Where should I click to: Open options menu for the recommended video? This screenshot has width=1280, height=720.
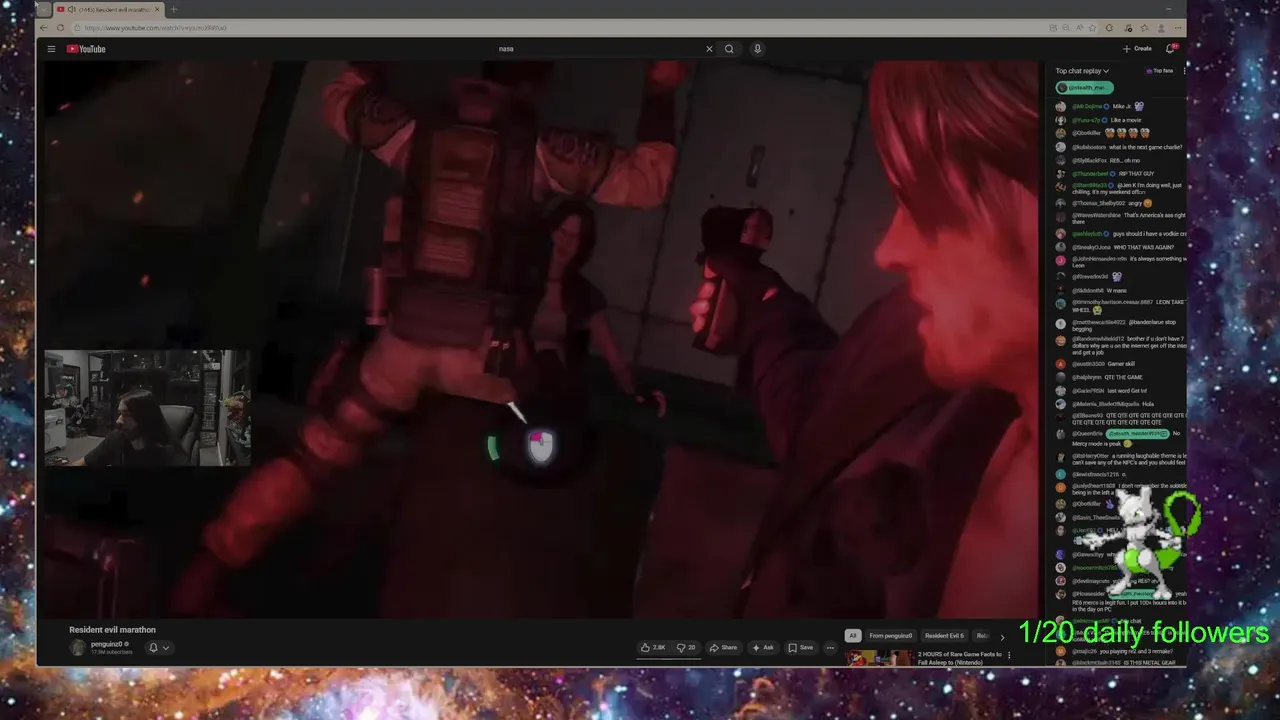click(x=1009, y=656)
